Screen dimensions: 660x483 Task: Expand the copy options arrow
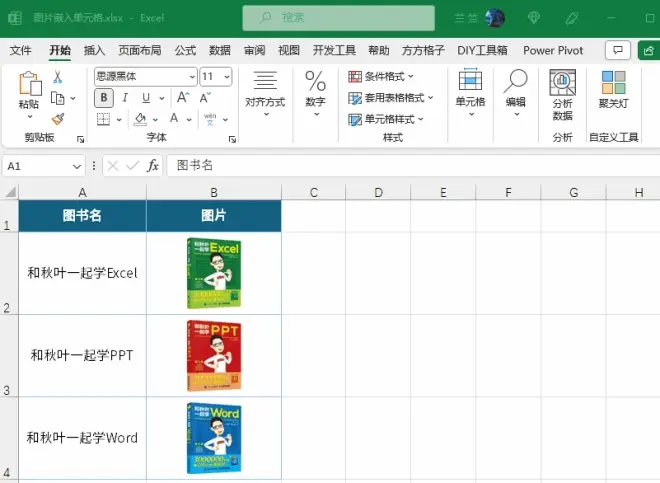click(x=73, y=98)
